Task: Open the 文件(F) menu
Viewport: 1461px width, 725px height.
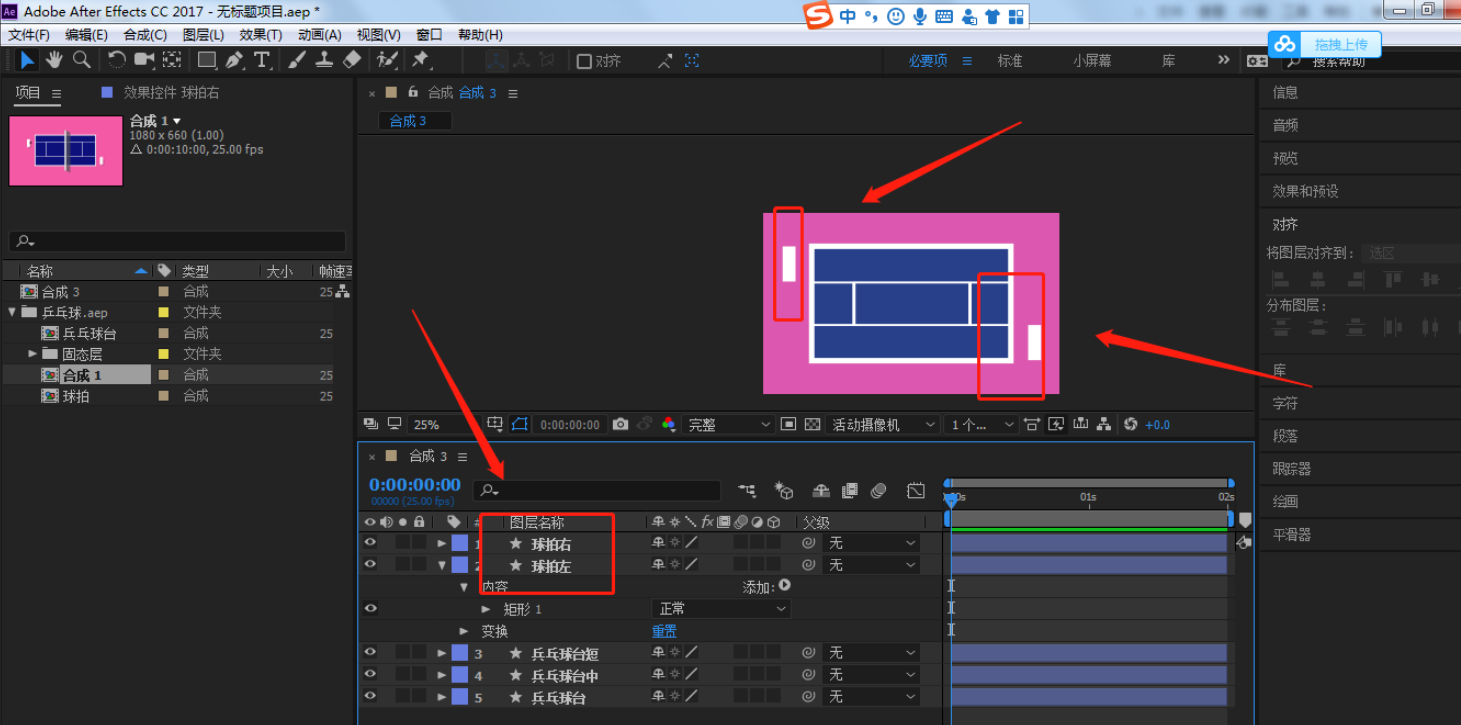Action: click(29, 34)
